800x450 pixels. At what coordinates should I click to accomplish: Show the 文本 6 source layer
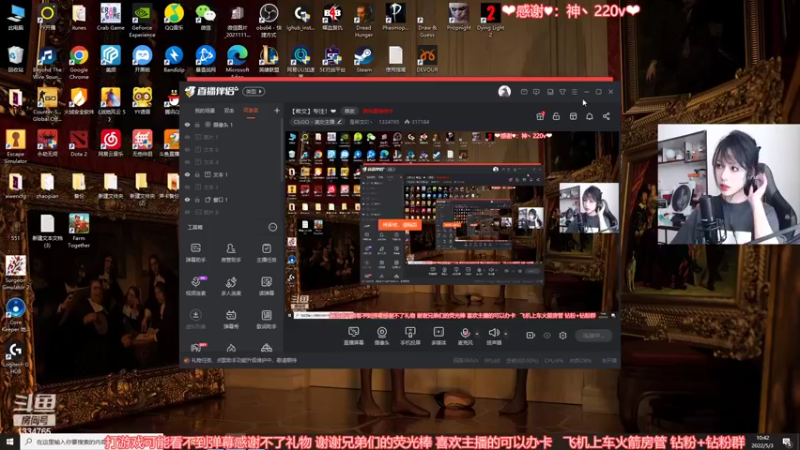point(187,149)
